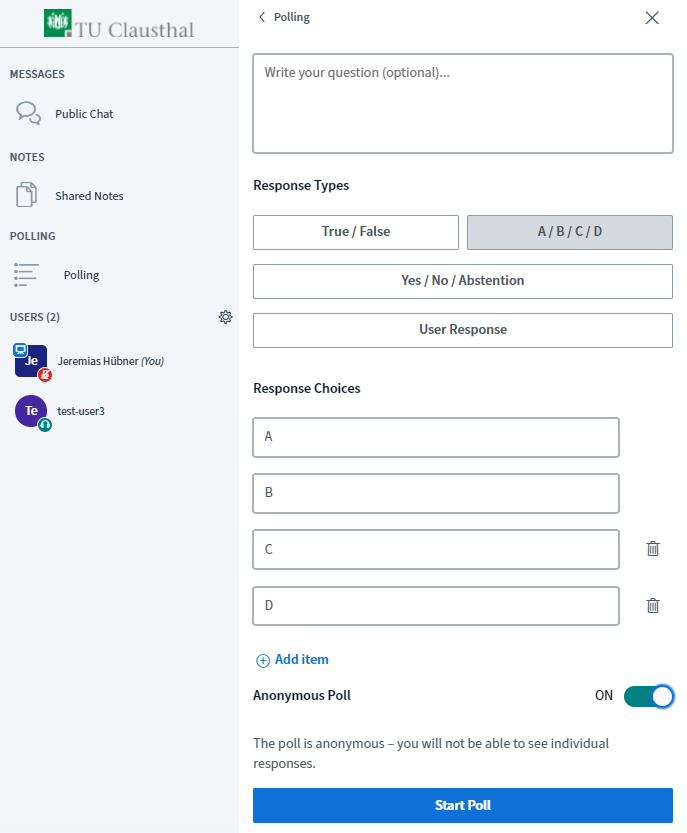Start the poll
The height and width of the screenshot is (833, 687).
[x=463, y=805]
